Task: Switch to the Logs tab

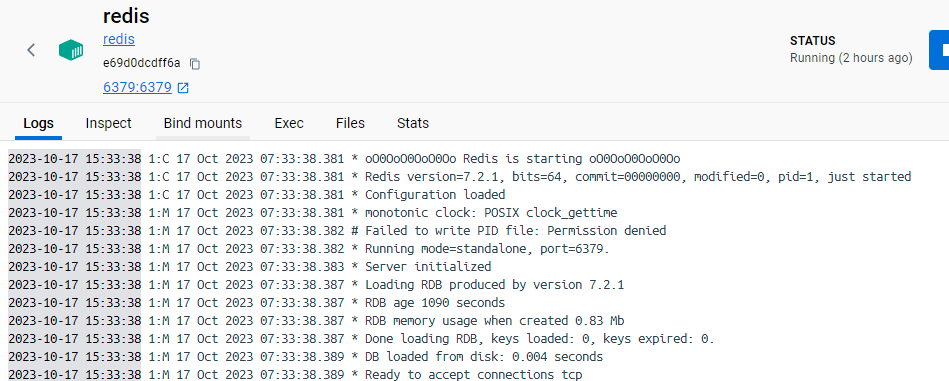Action: pos(39,123)
